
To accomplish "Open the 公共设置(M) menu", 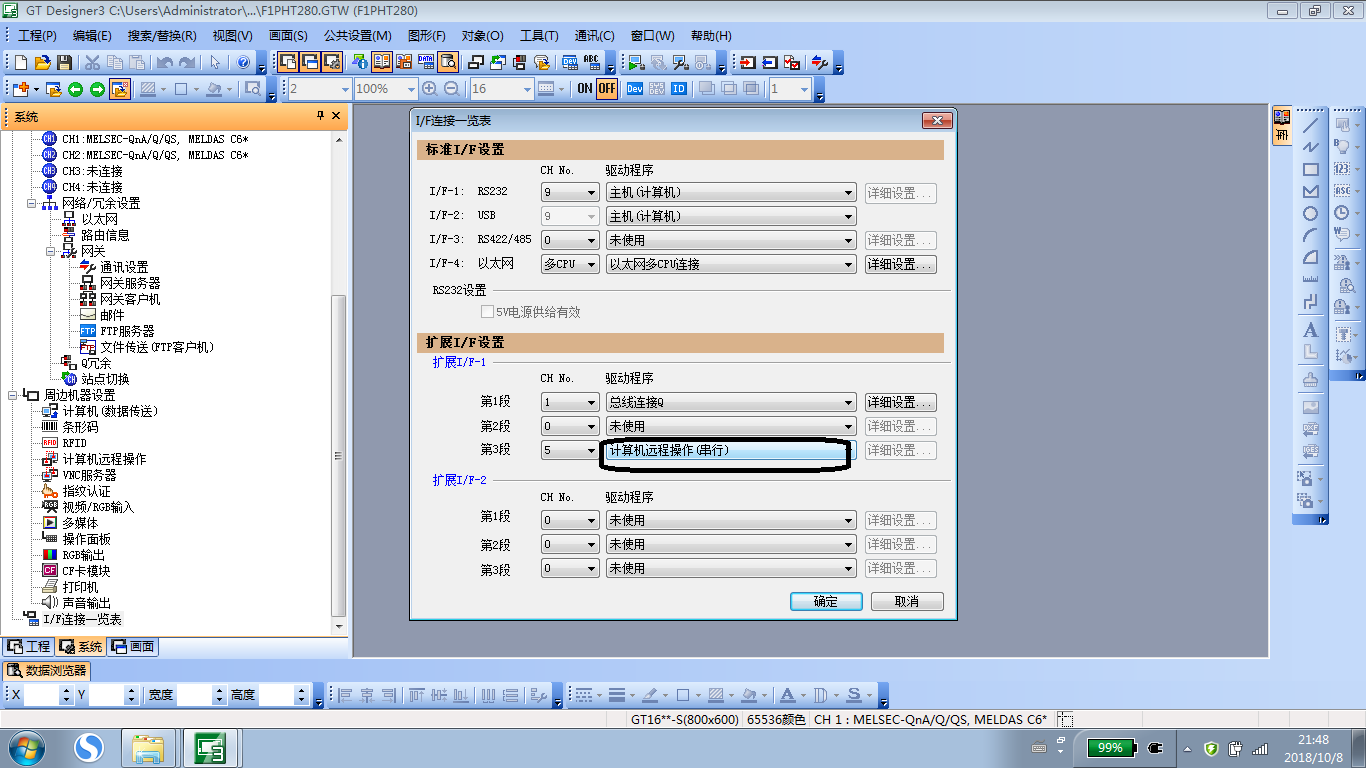I will coord(357,36).
